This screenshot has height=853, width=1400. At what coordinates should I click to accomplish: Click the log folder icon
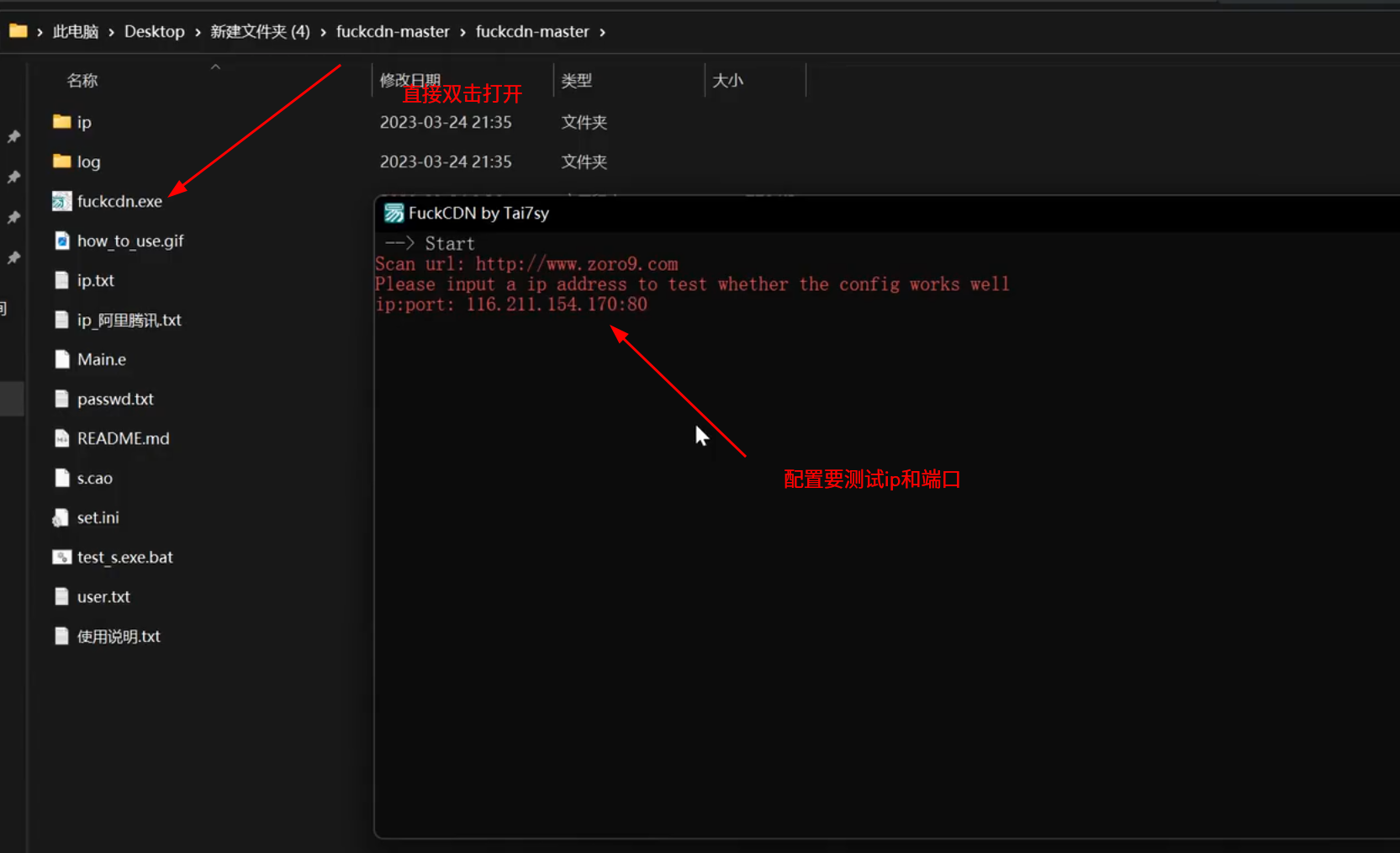pos(61,162)
